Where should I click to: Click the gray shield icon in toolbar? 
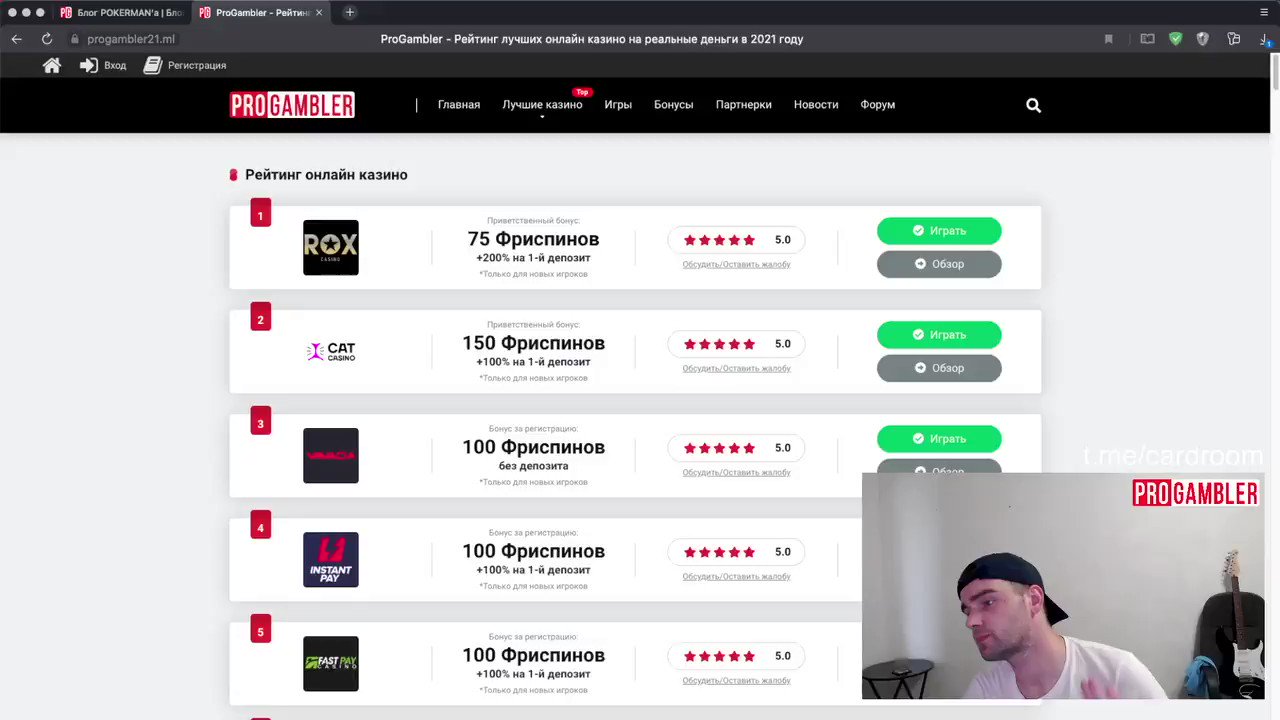pyautogui.click(x=1203, y=39)
